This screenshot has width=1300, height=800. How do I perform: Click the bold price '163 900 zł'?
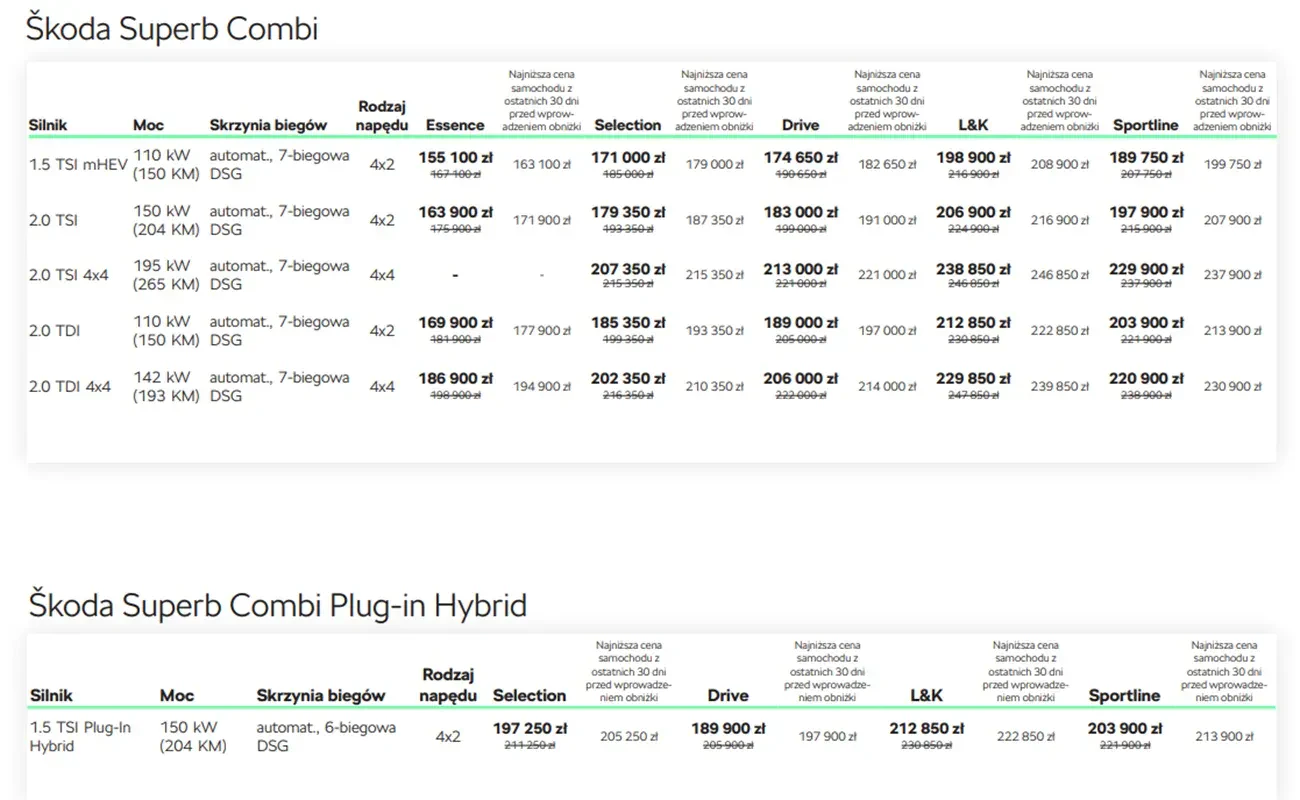(x=455, y=213)
